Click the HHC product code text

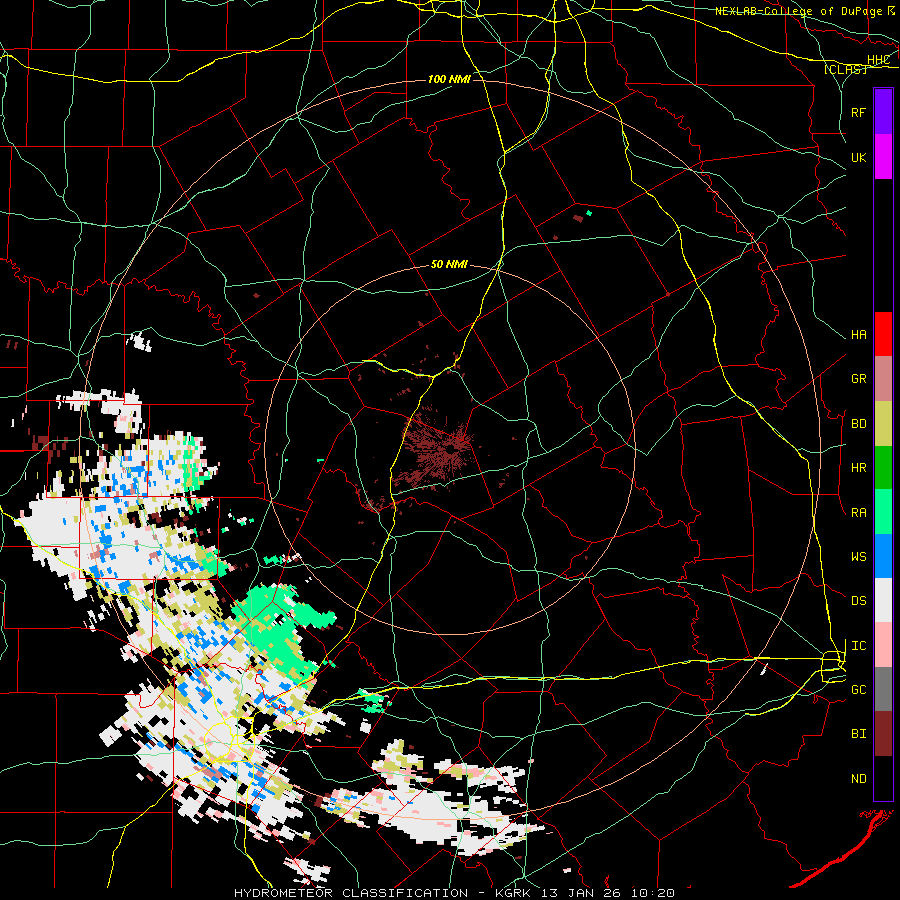878,60
